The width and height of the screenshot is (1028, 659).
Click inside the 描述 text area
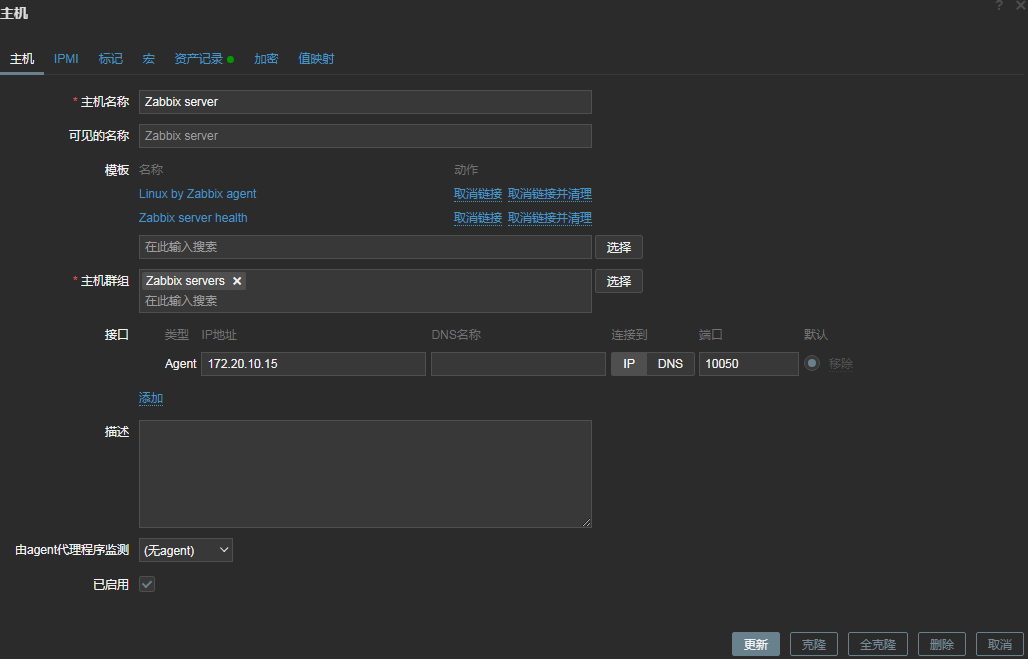365,473
